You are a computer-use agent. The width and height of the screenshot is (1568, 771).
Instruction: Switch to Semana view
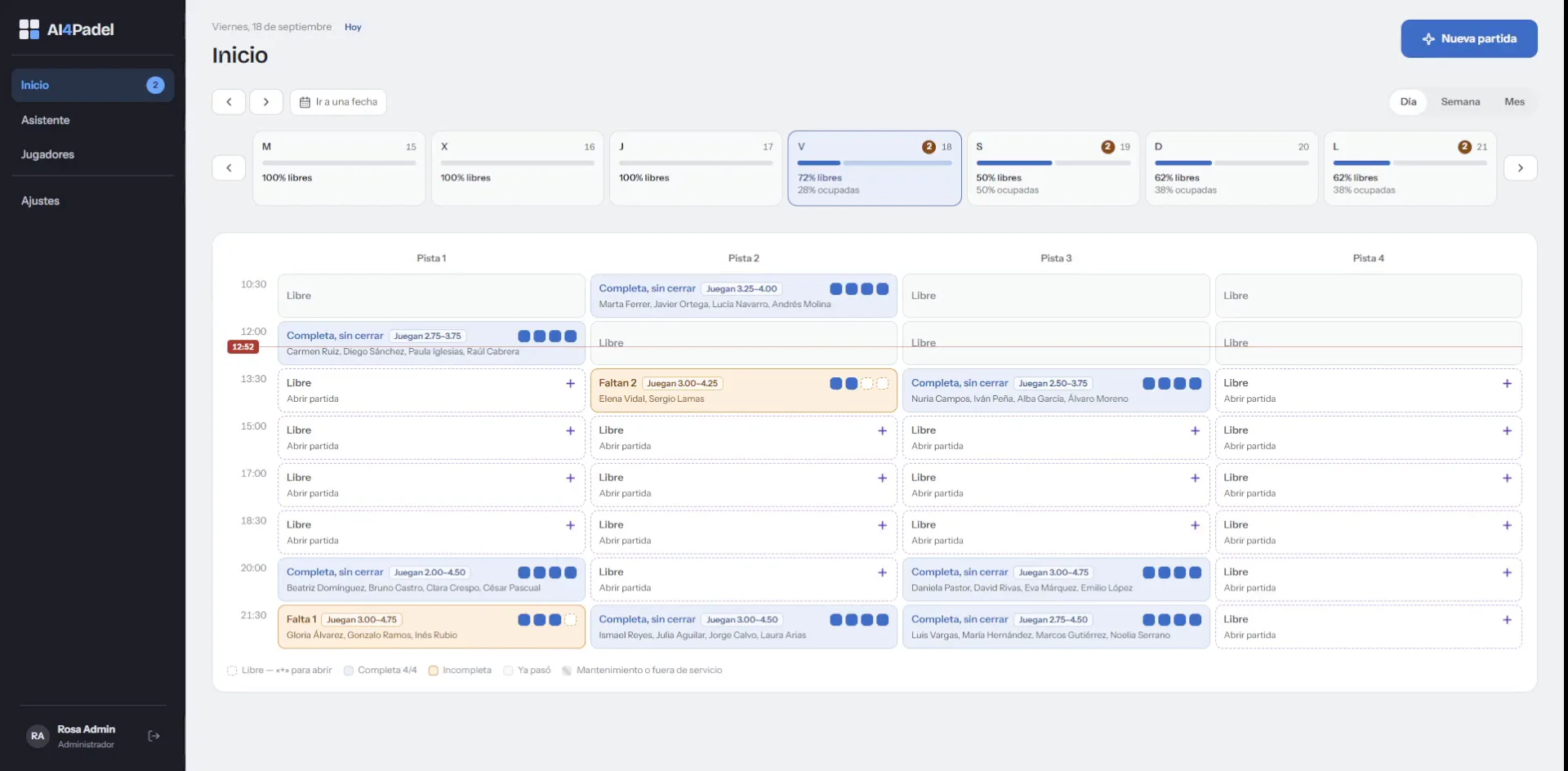(1460, 102)
